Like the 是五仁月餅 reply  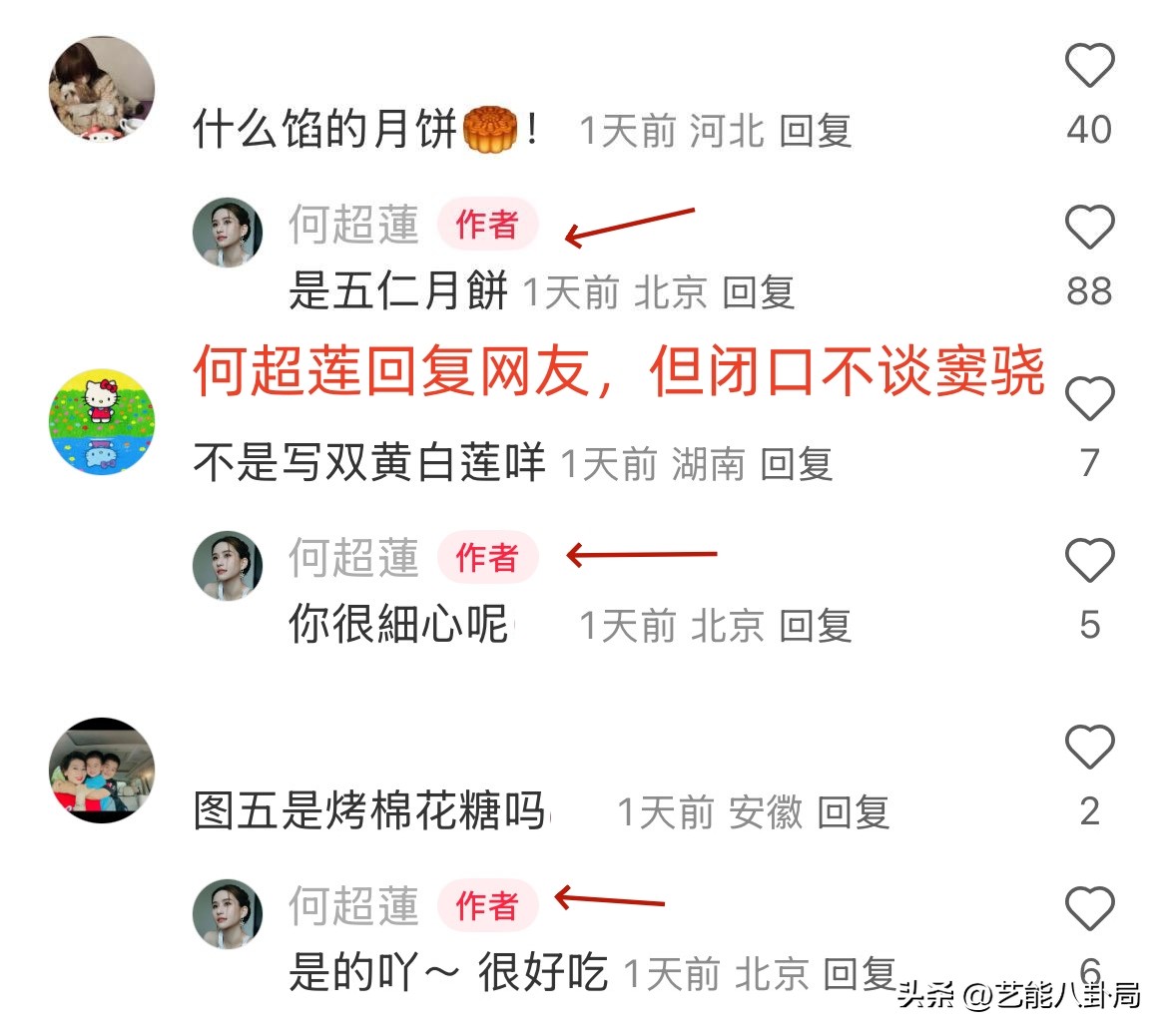[x=1090, y=227]
